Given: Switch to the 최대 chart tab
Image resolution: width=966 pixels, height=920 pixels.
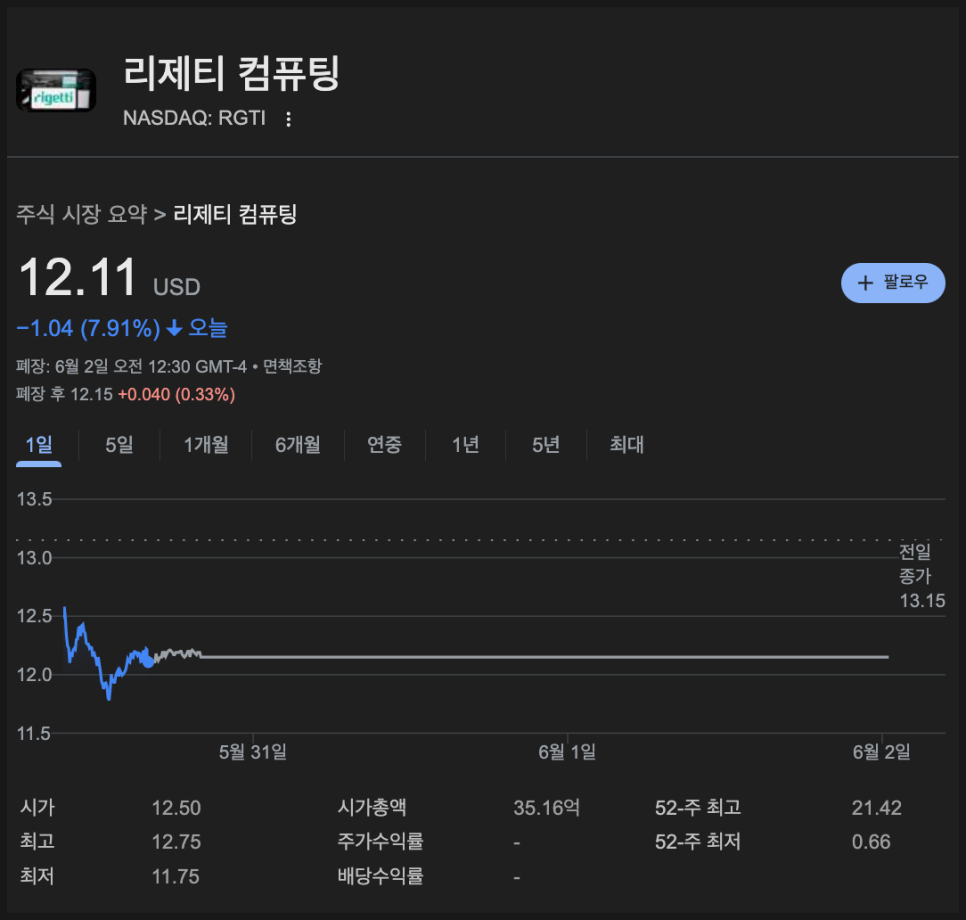Looking at the screenshot, I should 627,445.
